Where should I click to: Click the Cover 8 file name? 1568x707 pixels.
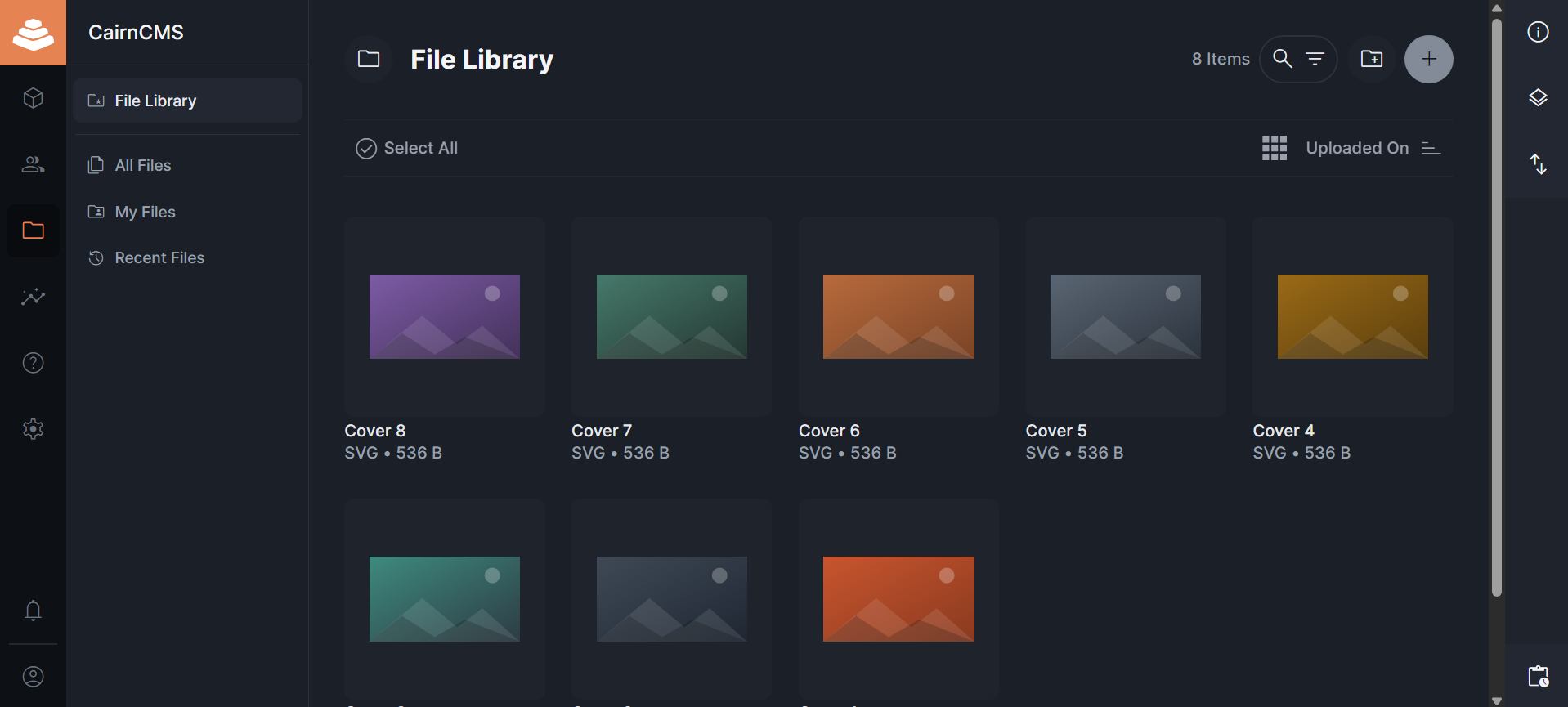(375, 431)
